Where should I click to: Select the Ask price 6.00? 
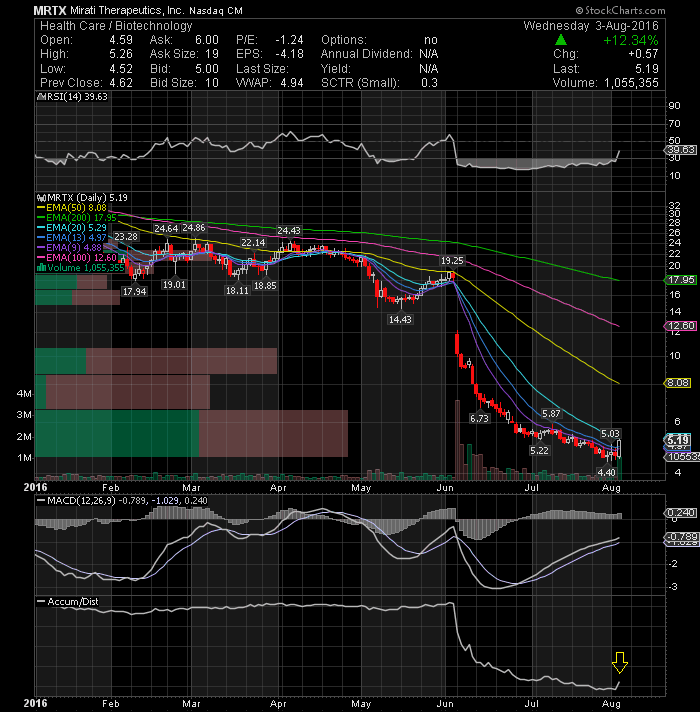[207, 40]
